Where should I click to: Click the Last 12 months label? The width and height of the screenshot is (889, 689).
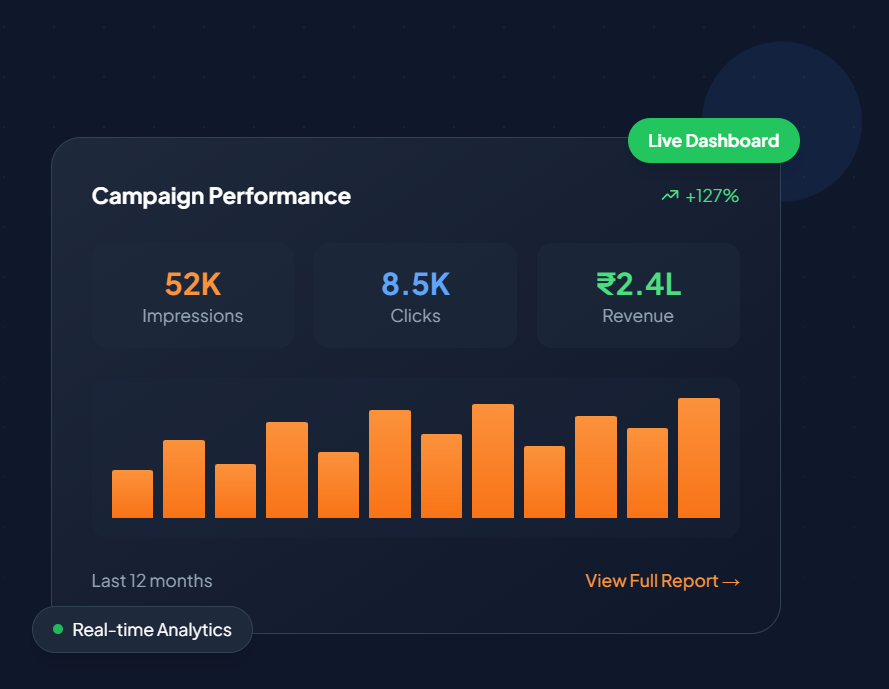coord(152,581)
